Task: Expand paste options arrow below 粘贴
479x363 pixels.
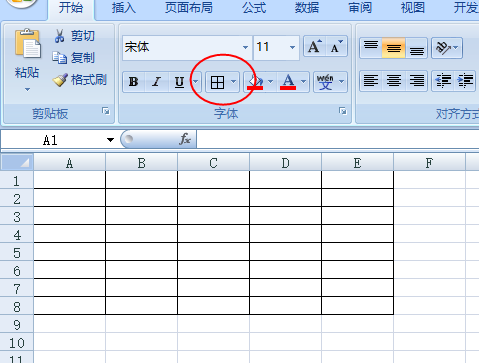Action: 27,89
